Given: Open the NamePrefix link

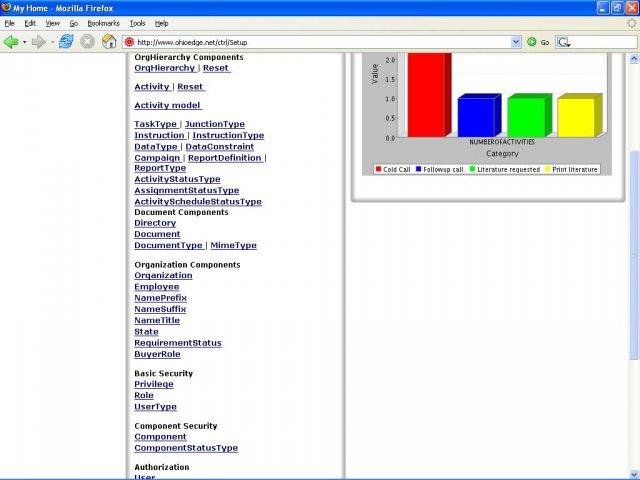Looking at the screenshot, I should (x=160, y=298).
